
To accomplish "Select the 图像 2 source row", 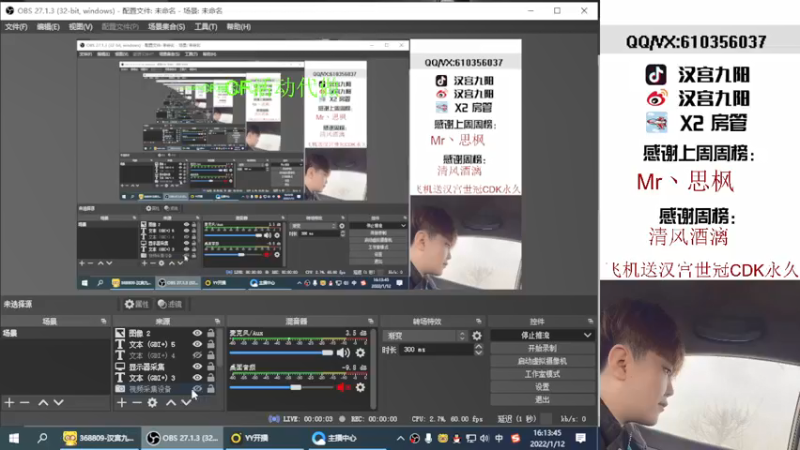I will click(165, 333).
